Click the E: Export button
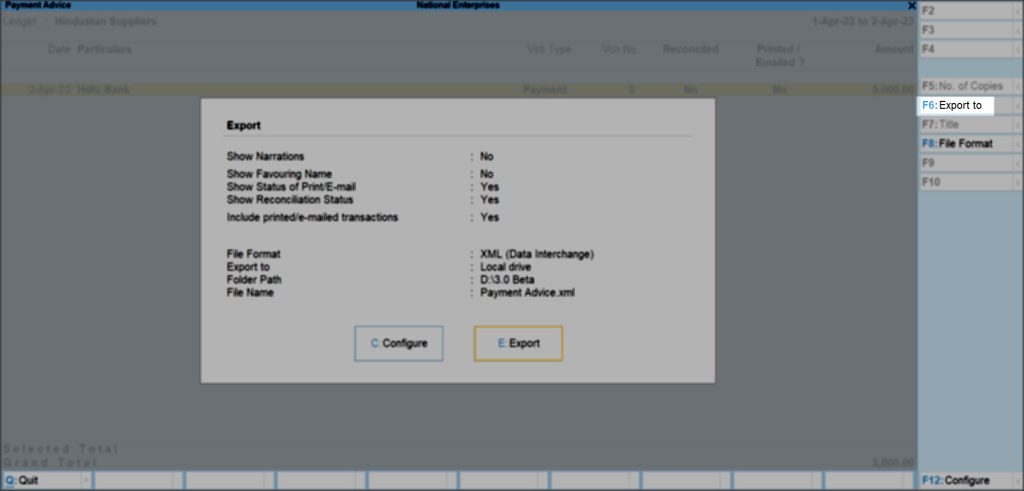1024x491 pixels. coord(518,343)
